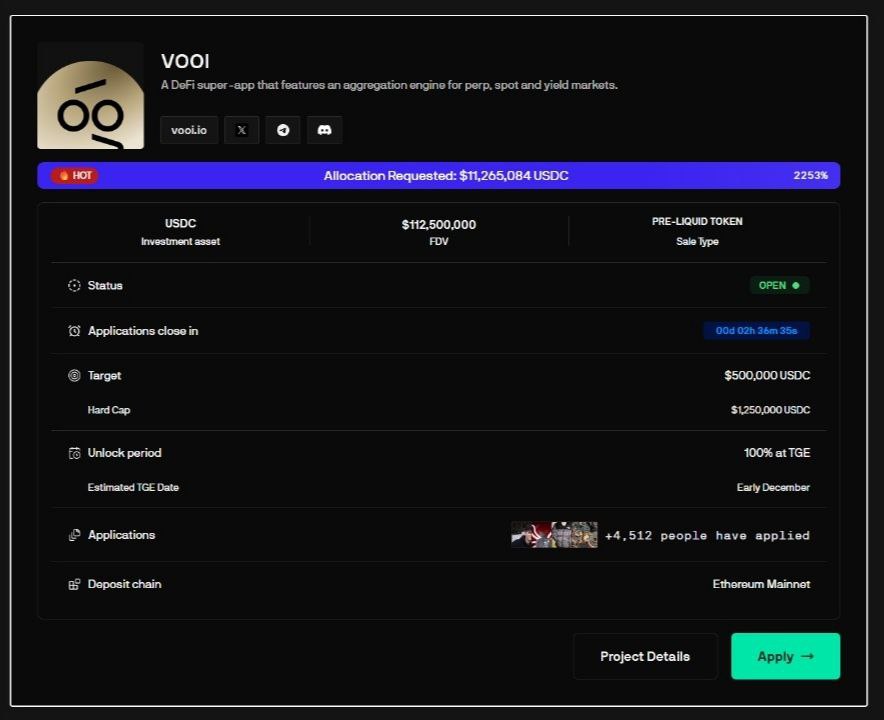Click the Target bullseye icon
This screenshot has height=720, width=884.
tap(74, 376)
